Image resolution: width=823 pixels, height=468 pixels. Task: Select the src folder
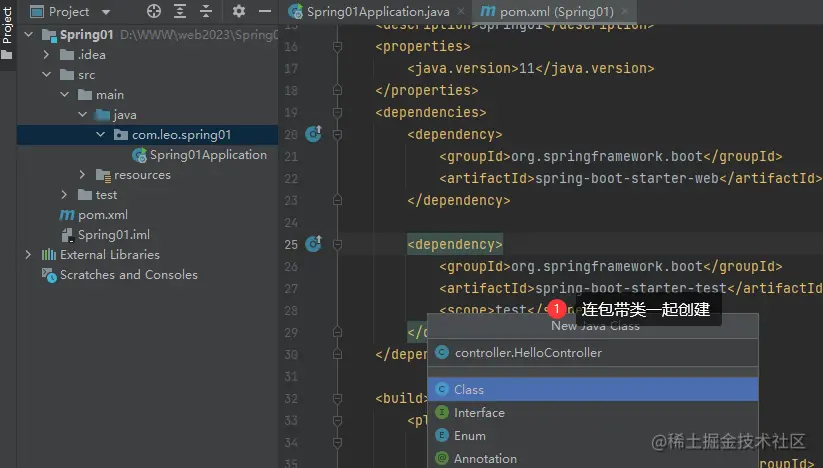pos(87,75)
